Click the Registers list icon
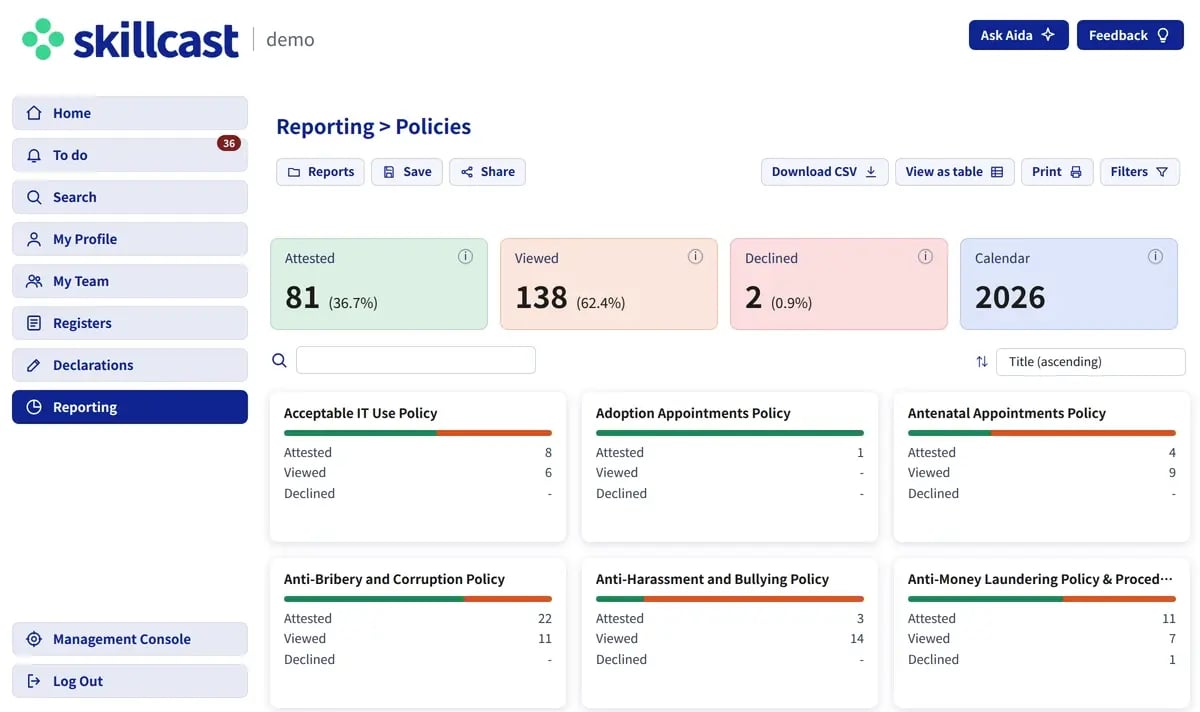Screen dimensions: 1200x712 coord(34,323)
